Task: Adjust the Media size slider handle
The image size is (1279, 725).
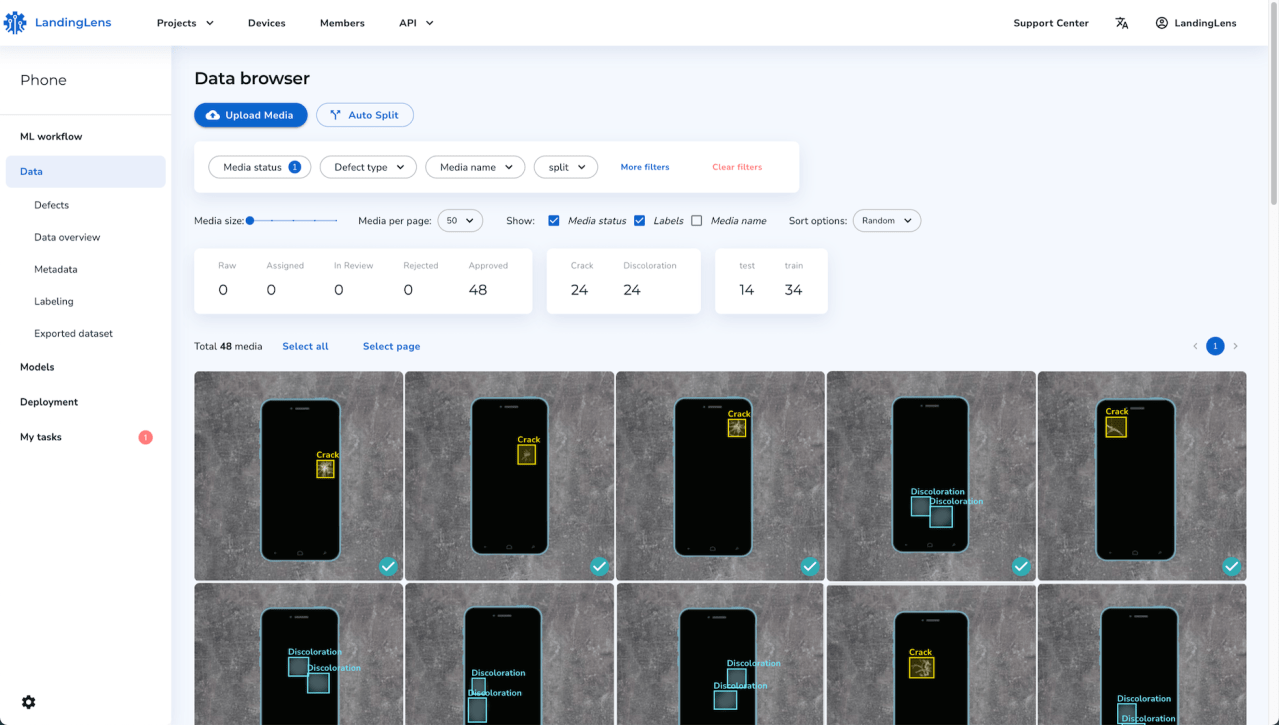Action: tap(250, 220)
